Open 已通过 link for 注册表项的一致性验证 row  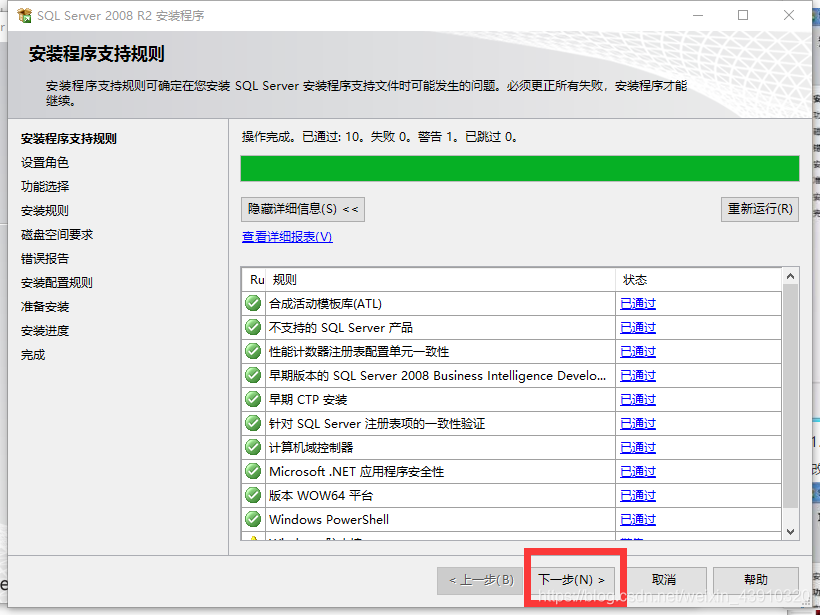click(637, 424)
